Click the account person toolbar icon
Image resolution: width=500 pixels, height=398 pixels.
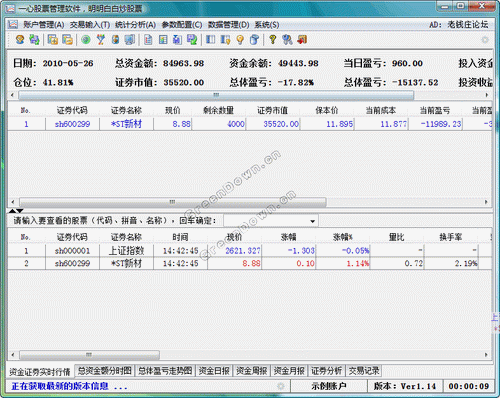[x=20, y=40]
